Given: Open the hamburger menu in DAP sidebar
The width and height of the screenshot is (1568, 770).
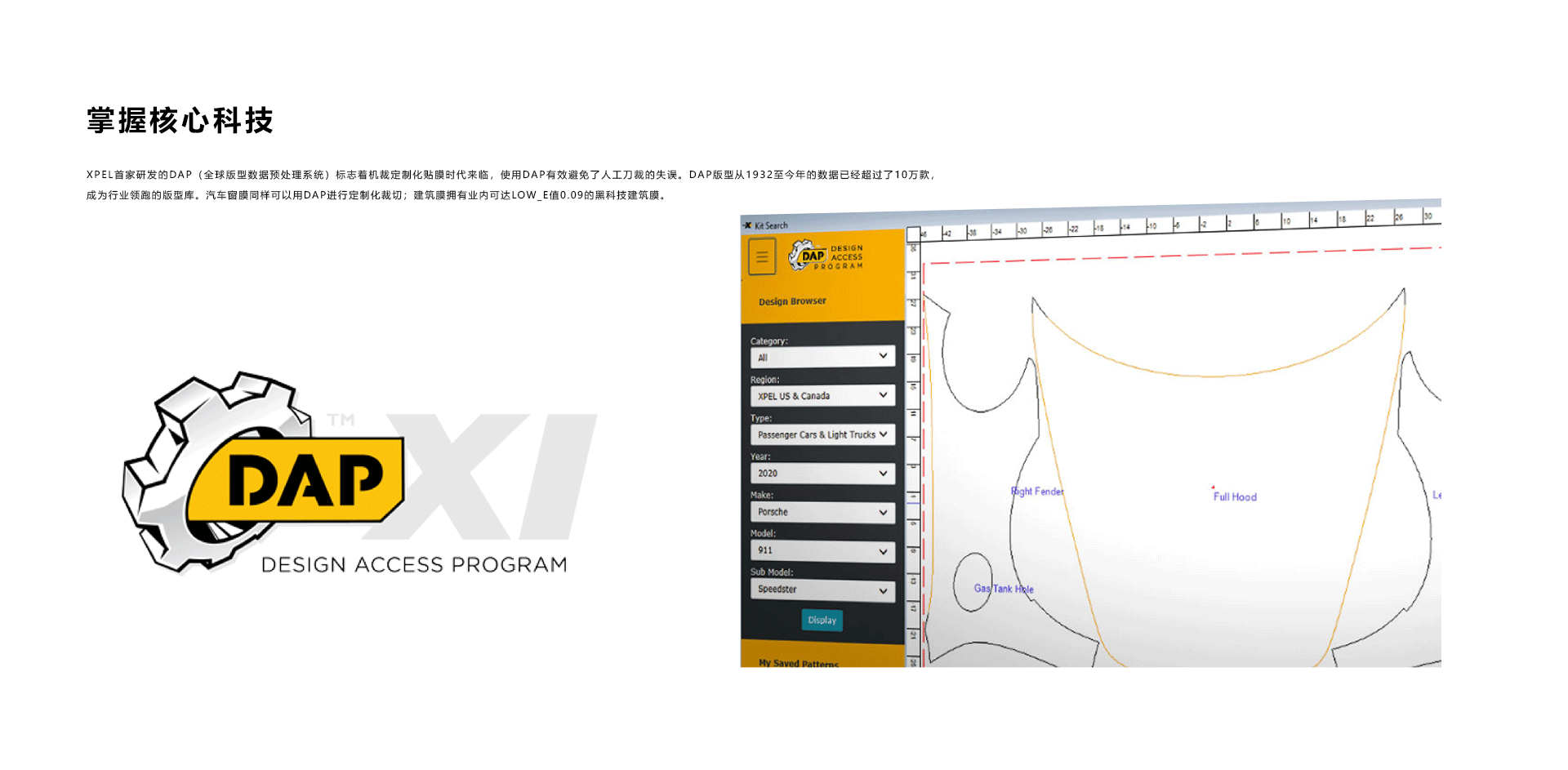Looking at the screenshot, I should pyautogui.click(x=761, y=257).
